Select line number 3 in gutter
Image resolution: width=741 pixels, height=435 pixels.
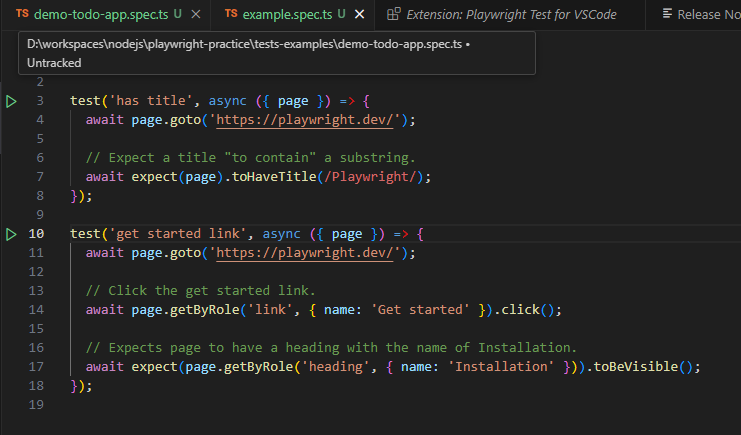click(x=40, y=101)
